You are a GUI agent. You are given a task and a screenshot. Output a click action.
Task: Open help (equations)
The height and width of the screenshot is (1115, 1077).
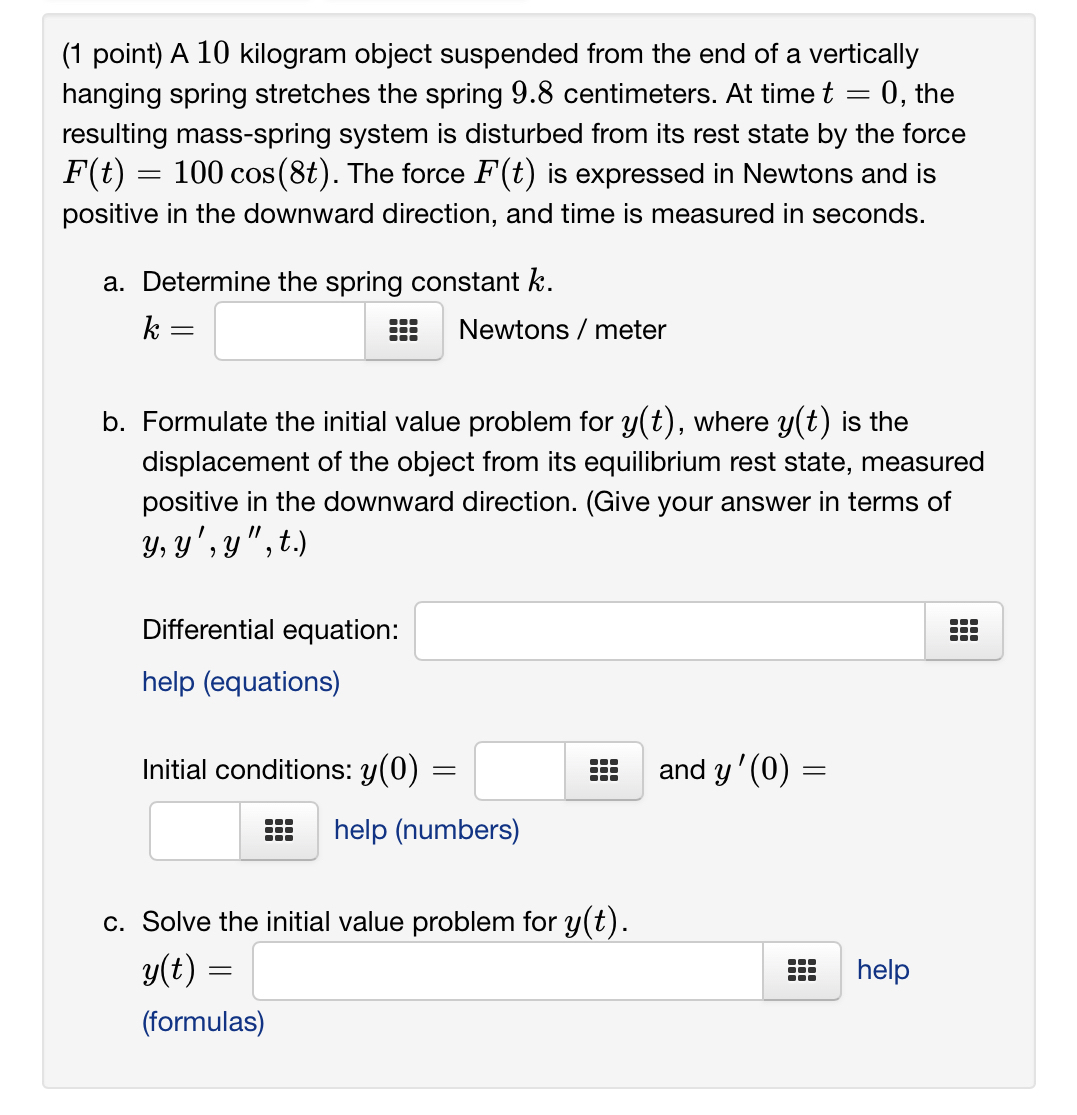[240, 681]
